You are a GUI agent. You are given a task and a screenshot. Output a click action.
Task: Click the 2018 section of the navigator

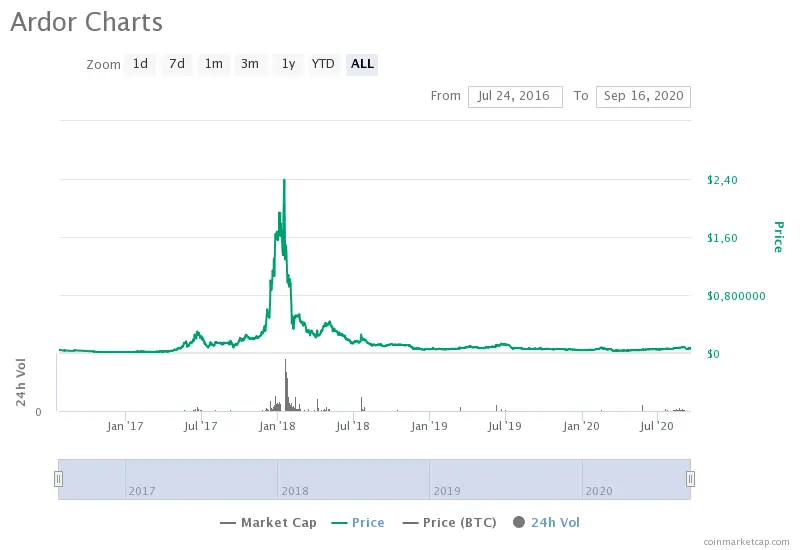354,479
